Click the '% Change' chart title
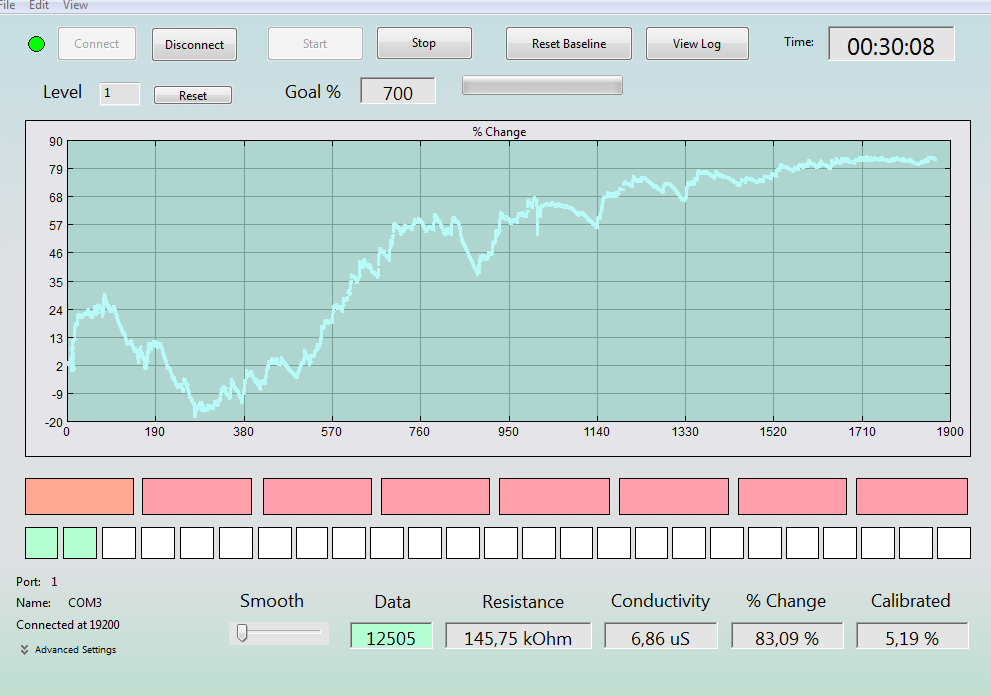The image size is (991, 696). 499,131
